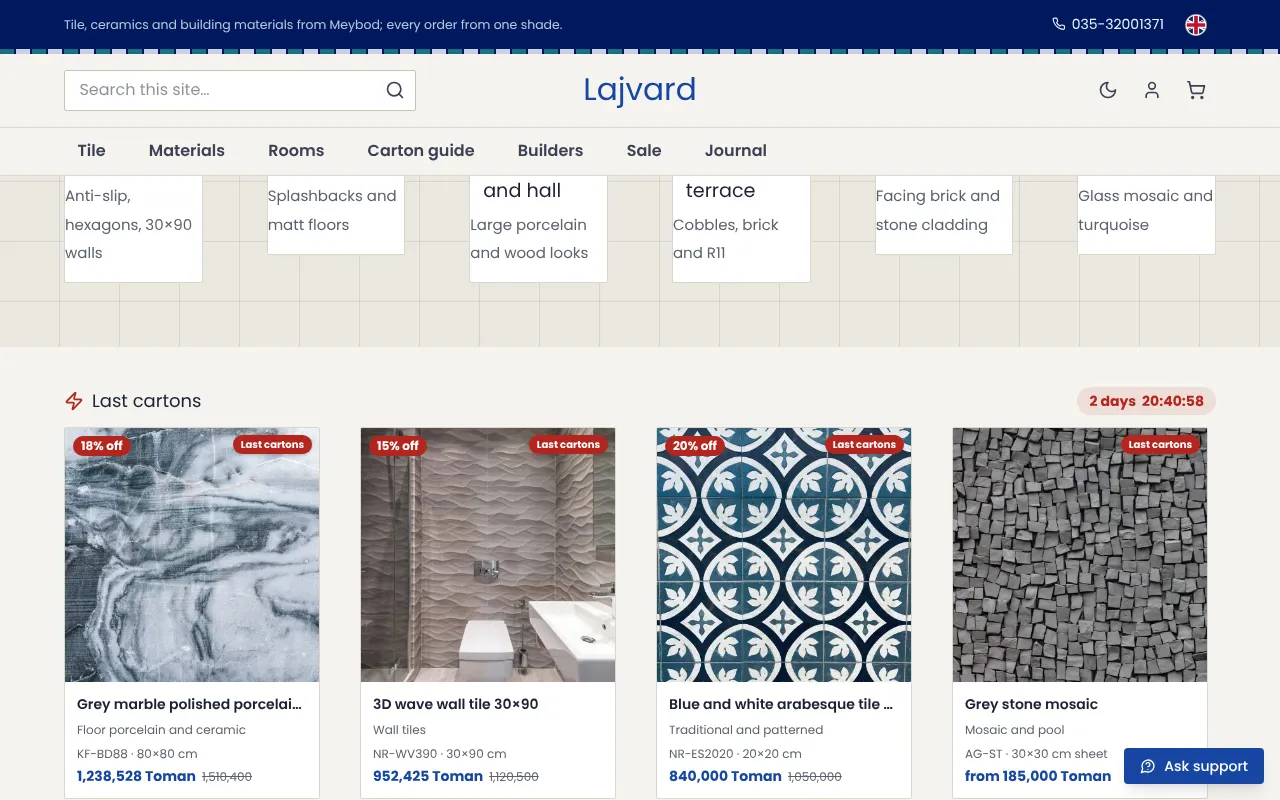Open the 3D wave wall tile 30×90 title
This screenshot has height=800, width=1280.
[x=456, y=704]
